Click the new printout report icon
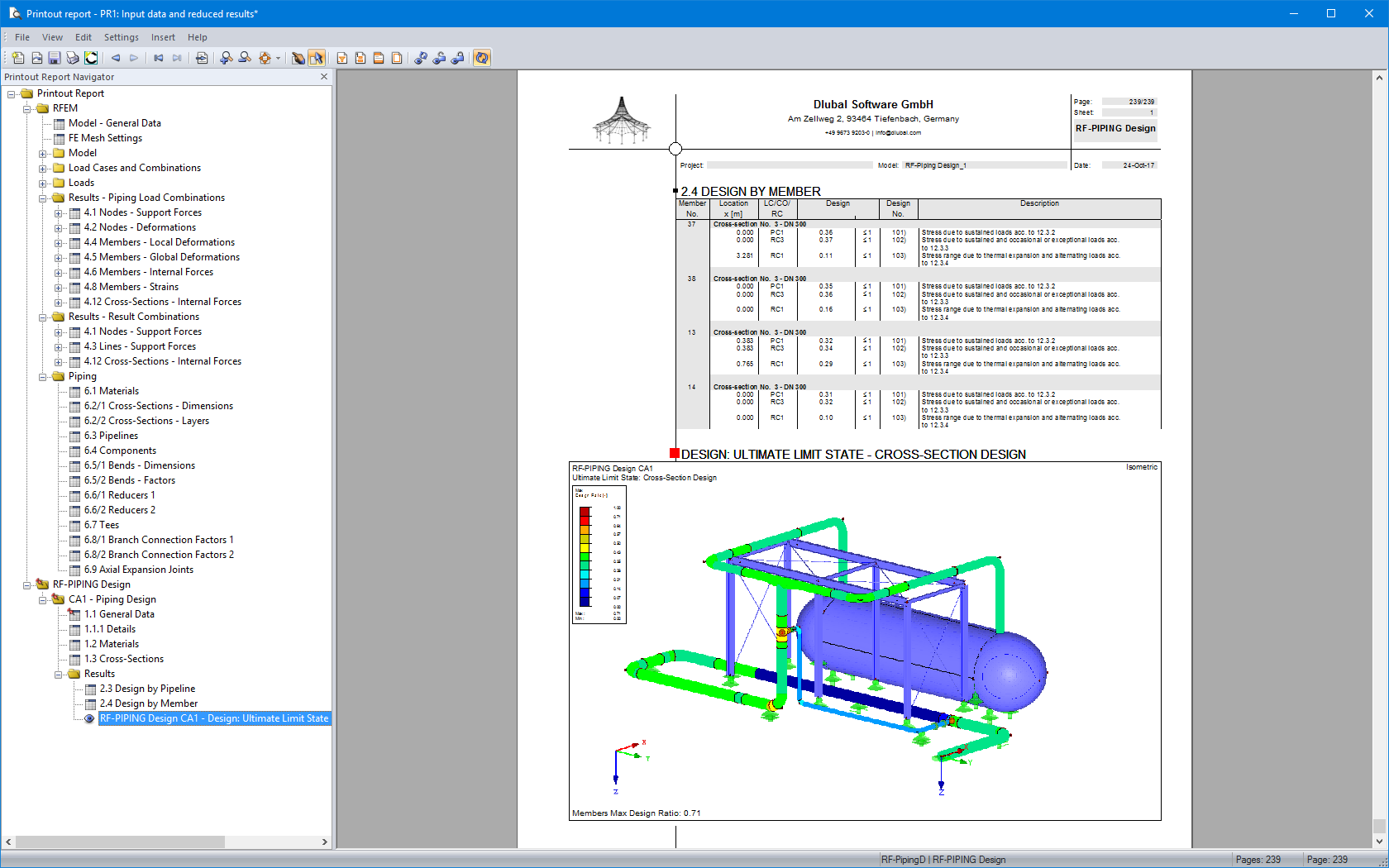The width and height of the screenshot is (1389, 868). click(x=18, y=58)
